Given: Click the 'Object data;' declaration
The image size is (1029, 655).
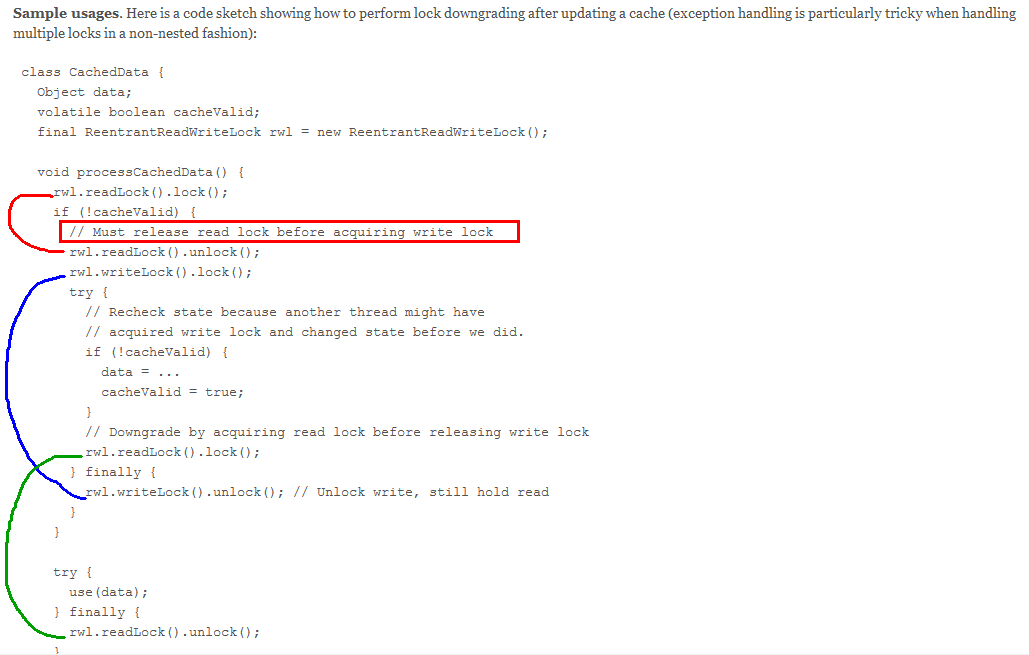Looking at the screenshot, I should 85,92.
